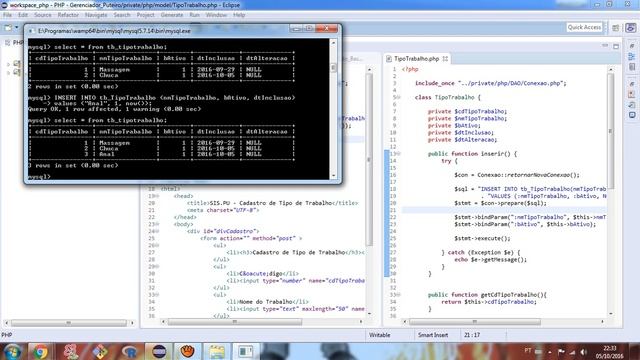The image size is (640, 360).
Task: Open the New icon's dropdown arrow
Action: pyautogui.click(x=17, y=27)
